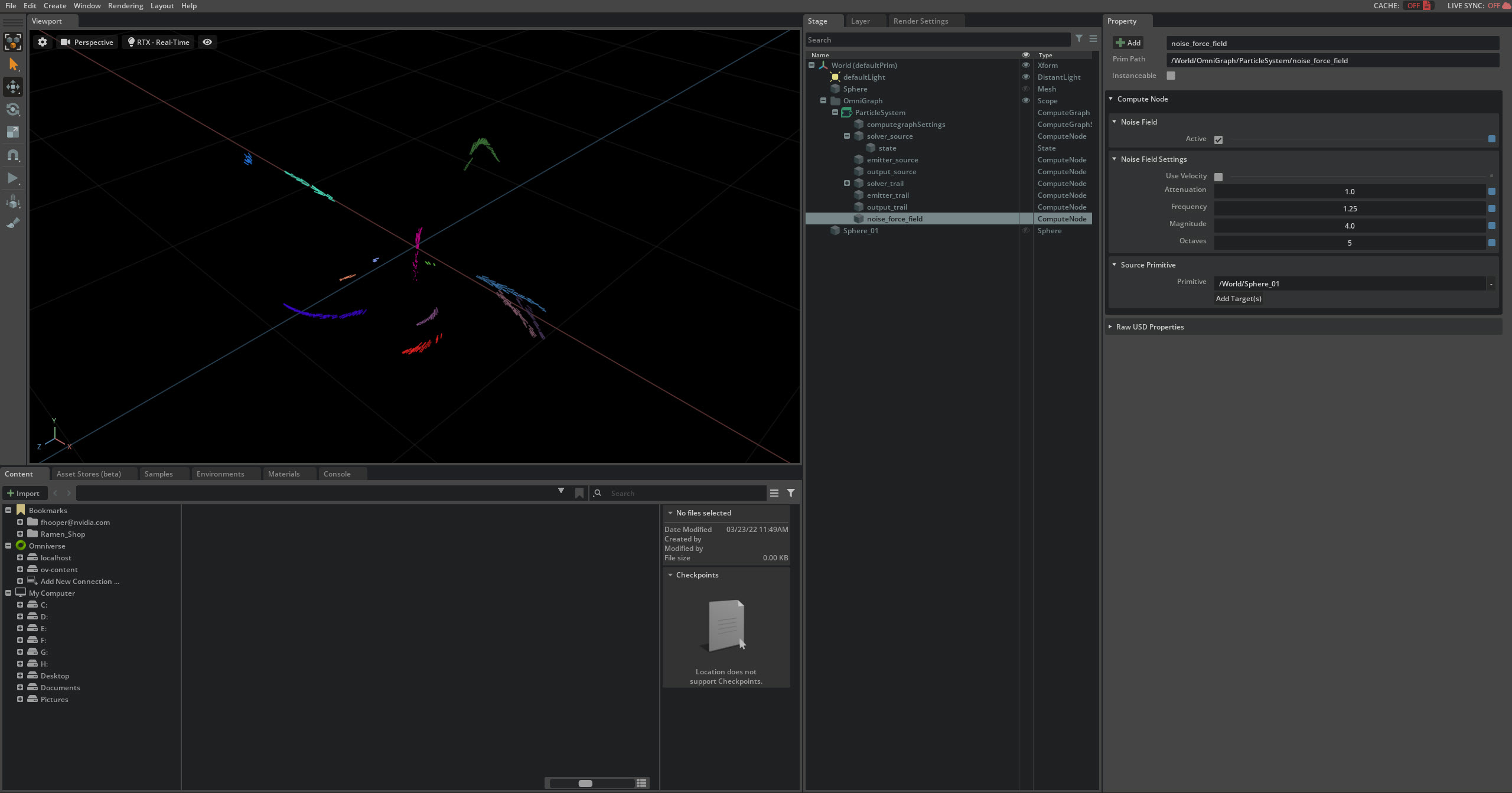Screen dimensions: 1512x793
Task: Select computegraphSettings prim
Action: tap(905, 124)
